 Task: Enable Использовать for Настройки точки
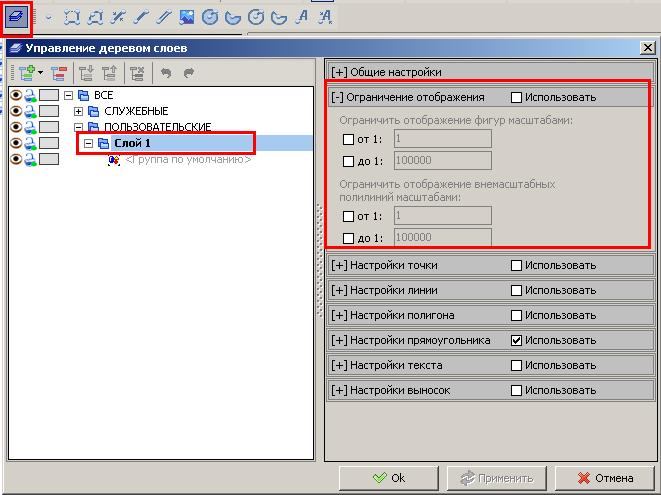516,265
